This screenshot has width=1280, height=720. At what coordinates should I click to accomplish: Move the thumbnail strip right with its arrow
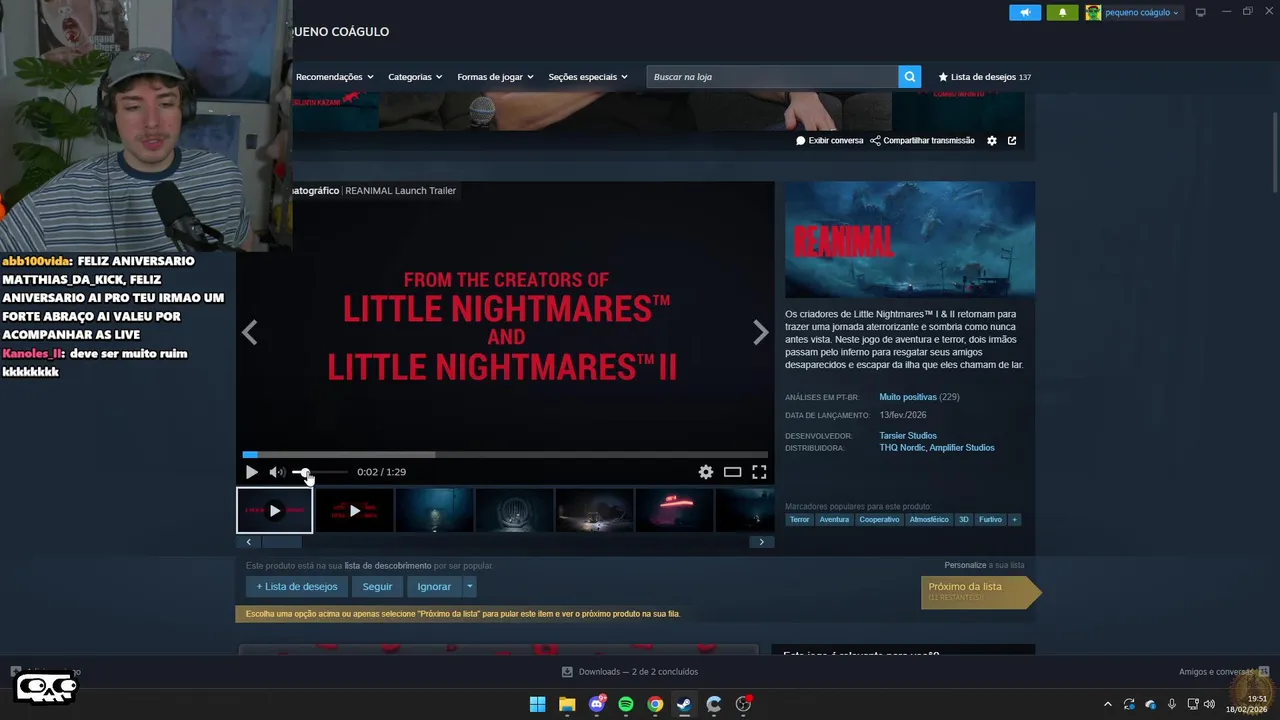pyautogui.click(x=761, y=542)
